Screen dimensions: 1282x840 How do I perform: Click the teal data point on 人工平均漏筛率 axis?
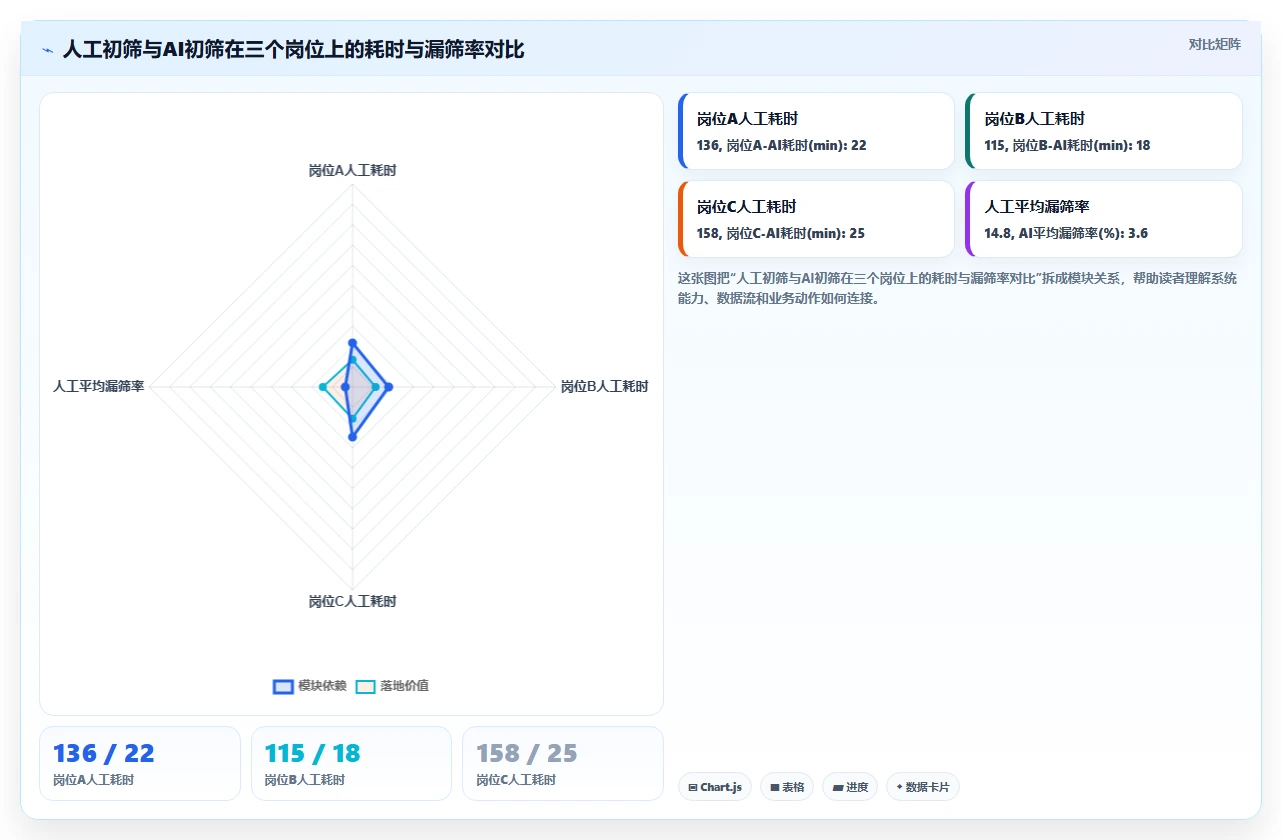(x=323, y=387)
